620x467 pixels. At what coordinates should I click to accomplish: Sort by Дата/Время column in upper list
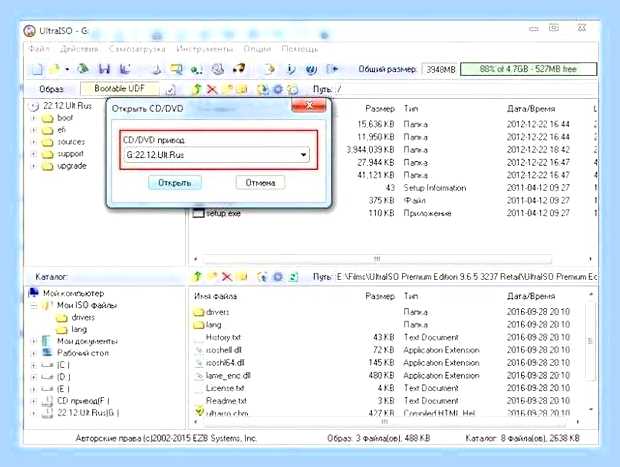[531, 109]
